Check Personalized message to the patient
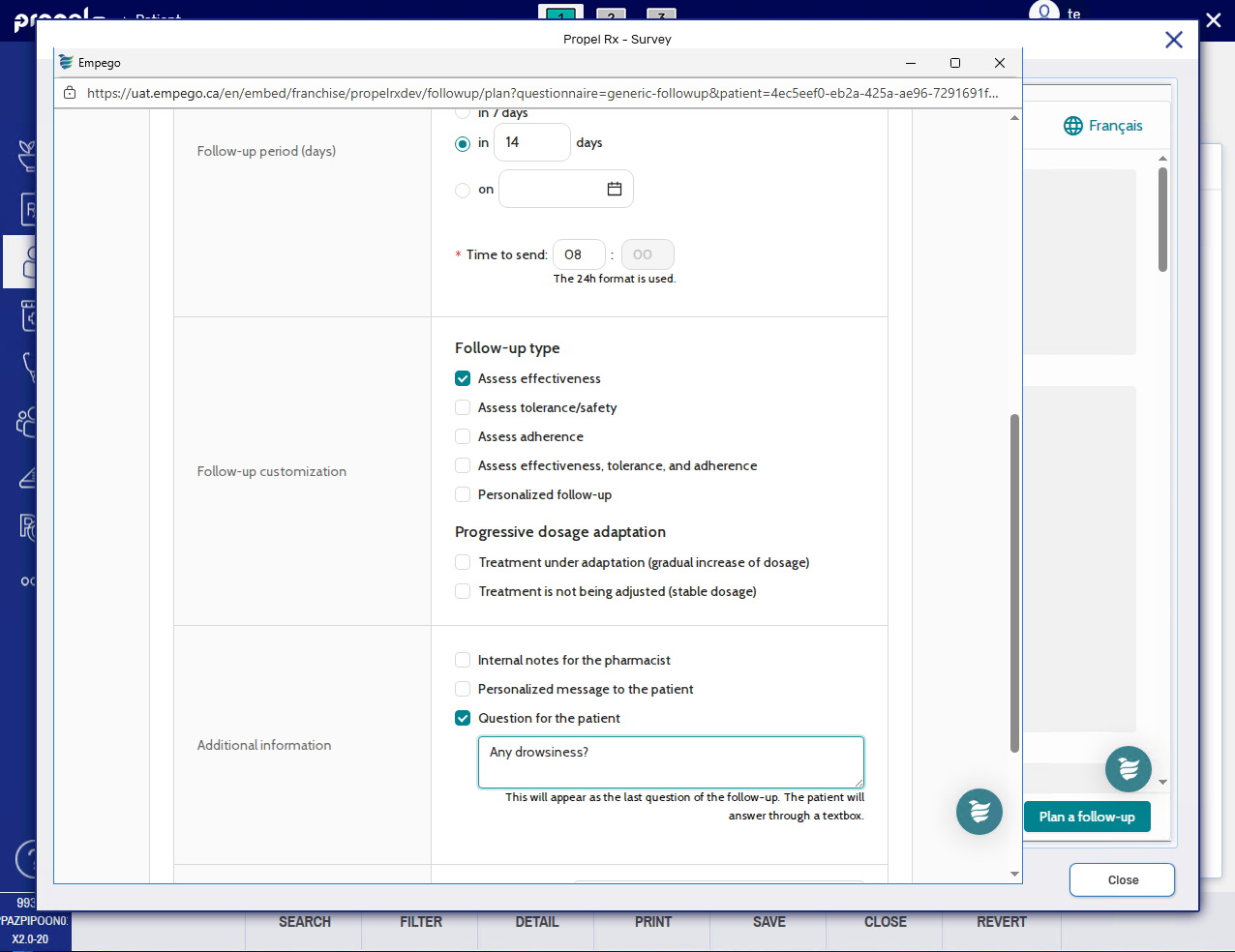The image size is (1235, 952). tap(463, 689)
